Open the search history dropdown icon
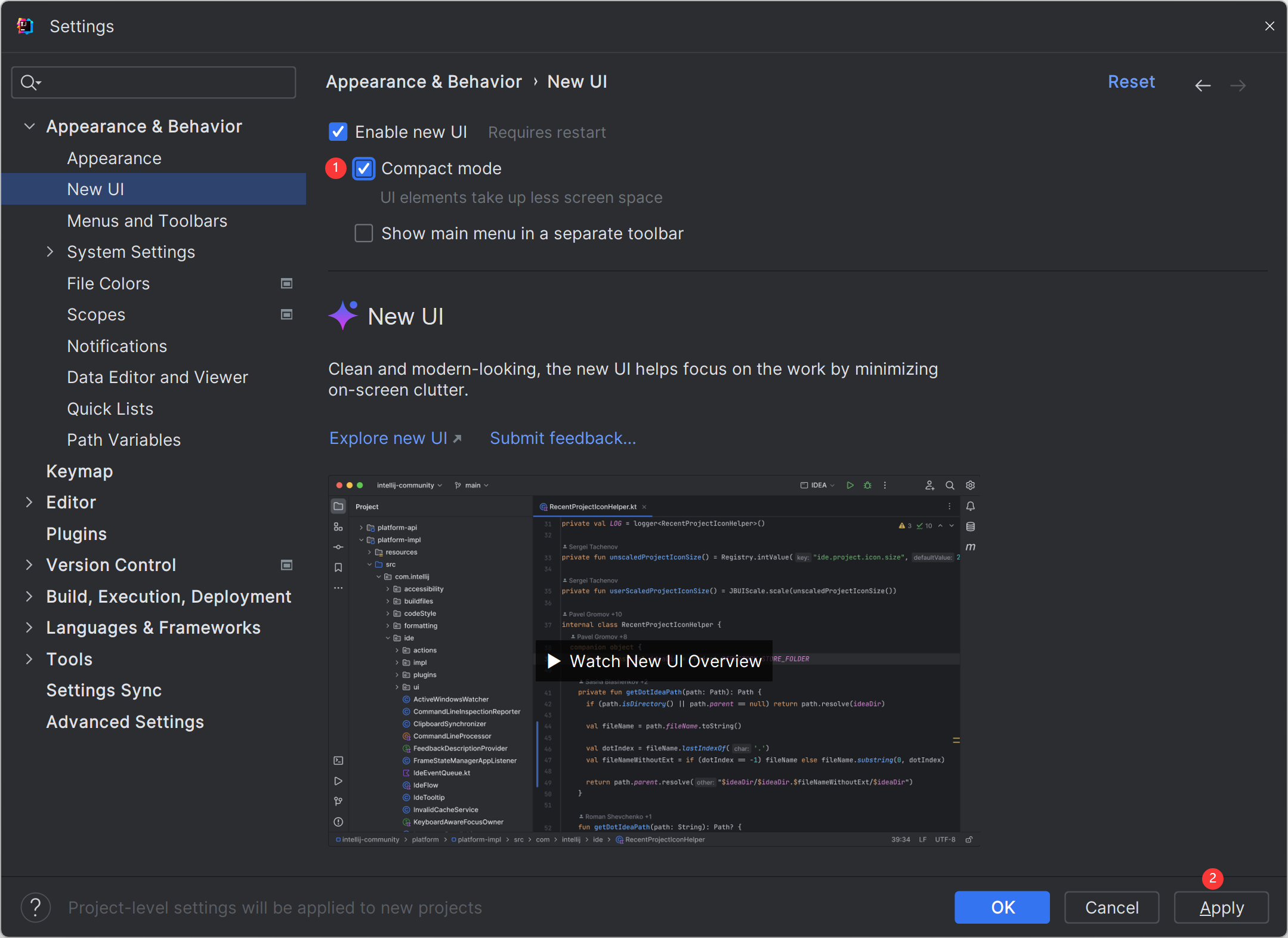Image resolution: width=1288 pixels, height=938 pixels. coord(30,82)
